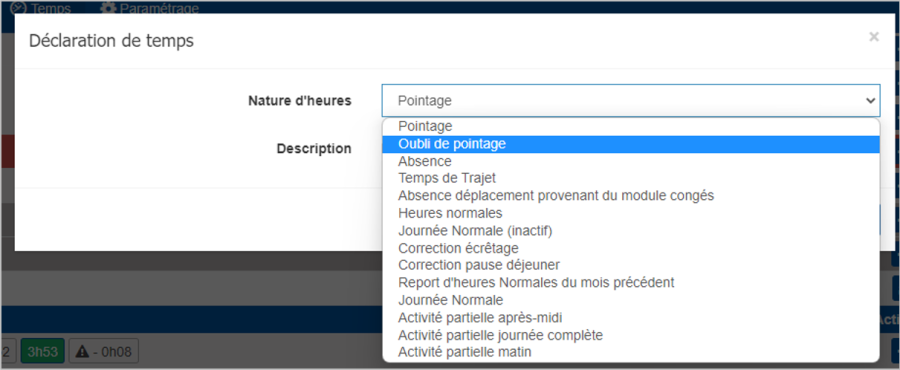Select Absence from the list
The width and height of the screenshot is (900, 370).
pyautogui.click(x=631, y=162)
